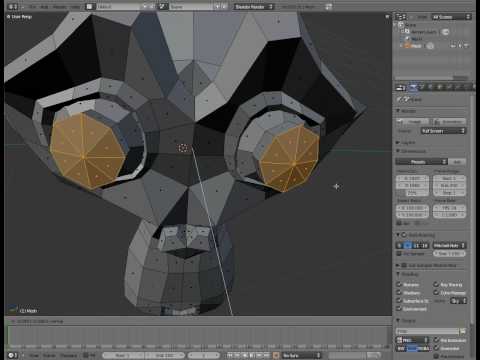Click the file browser icon next to output path

463,331
